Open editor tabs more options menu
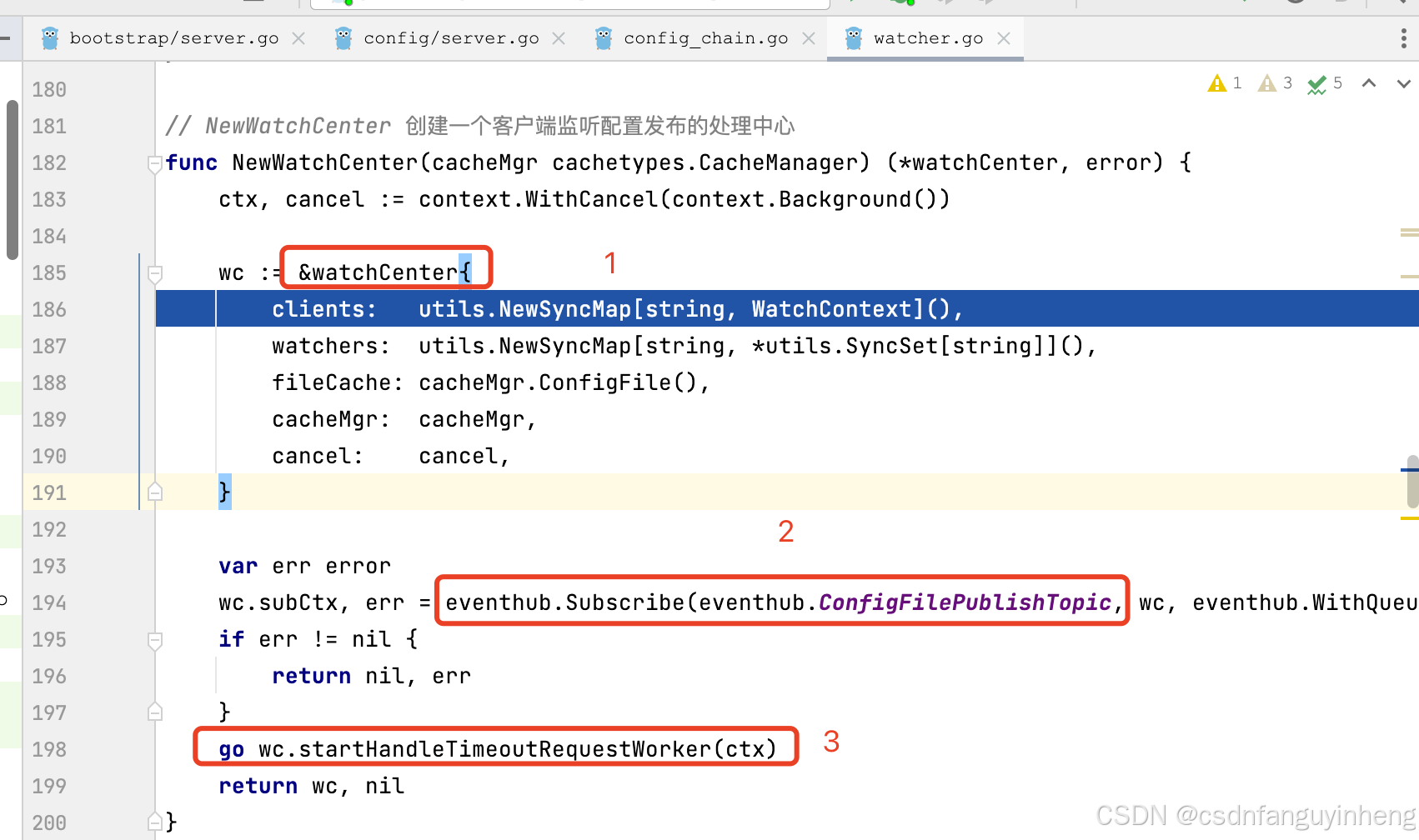This screenshot has height=840, width=1419. (1404, 38)
